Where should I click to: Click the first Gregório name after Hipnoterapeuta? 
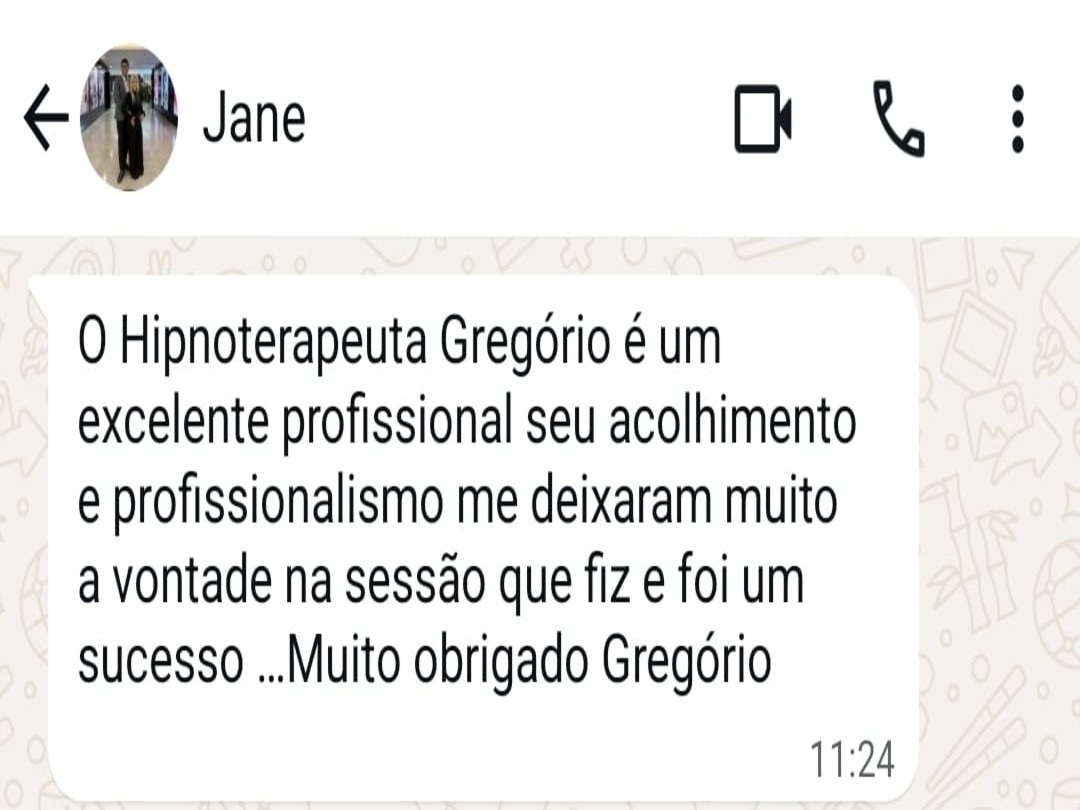(x=525, y=342)
